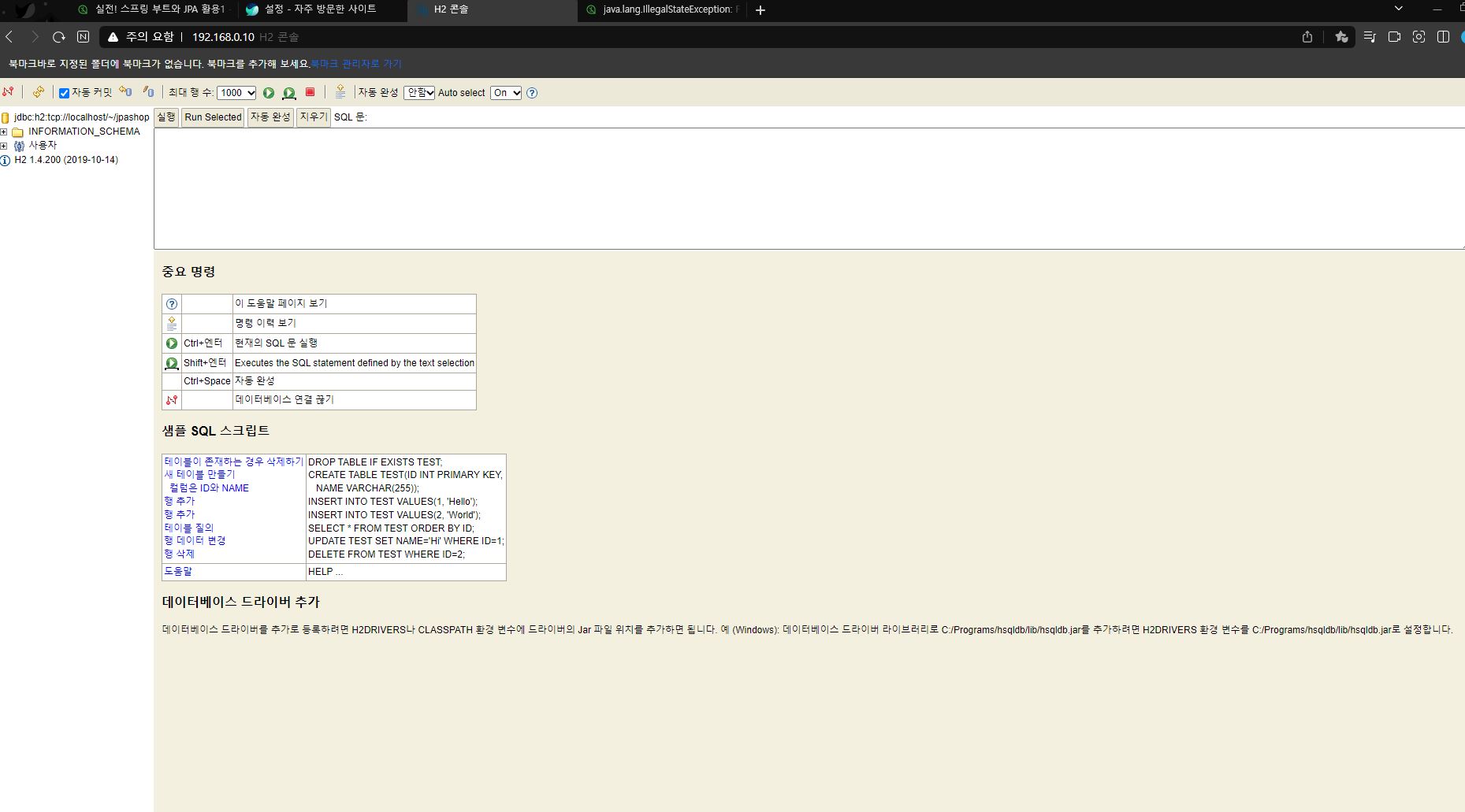1465x812 pixels.
Task: Click run icon in the Ctrl+엔터 row
Action: [172, 343]
